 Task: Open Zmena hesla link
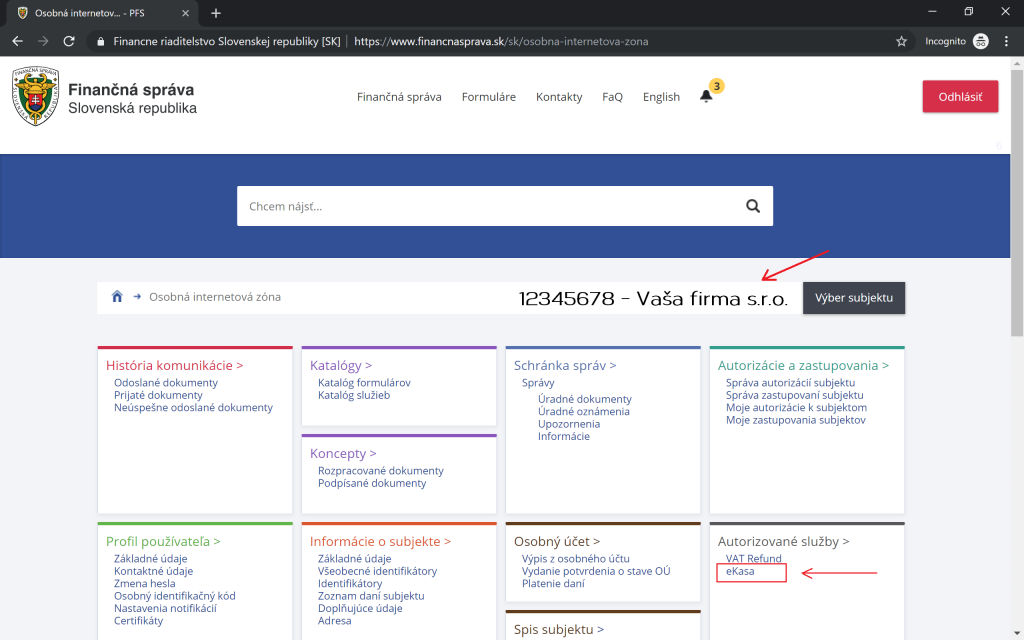click(x=144, y=583)
